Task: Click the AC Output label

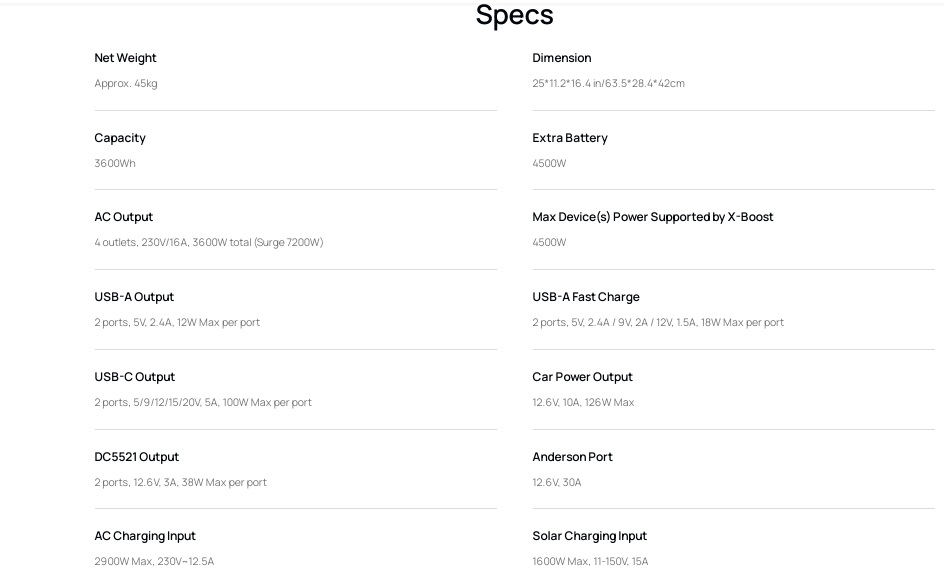Action: tap(123, 217)
